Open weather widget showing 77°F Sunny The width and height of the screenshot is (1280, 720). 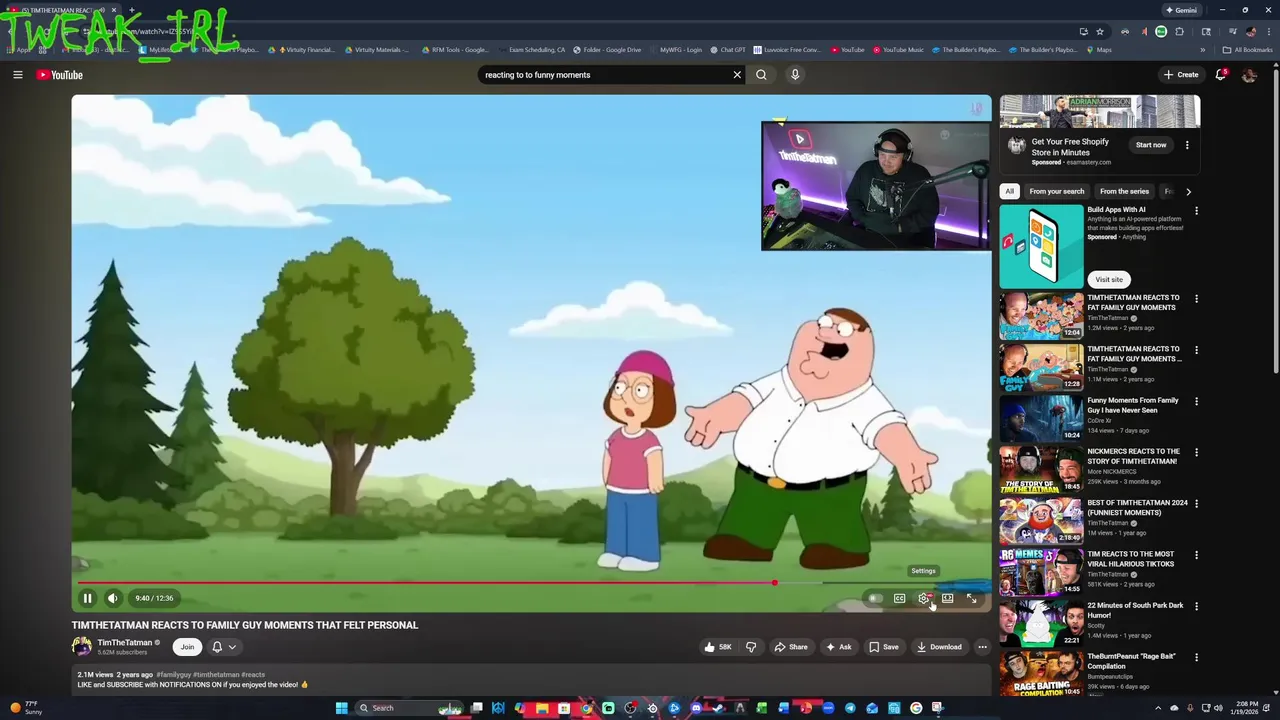[x=25, y=708]
